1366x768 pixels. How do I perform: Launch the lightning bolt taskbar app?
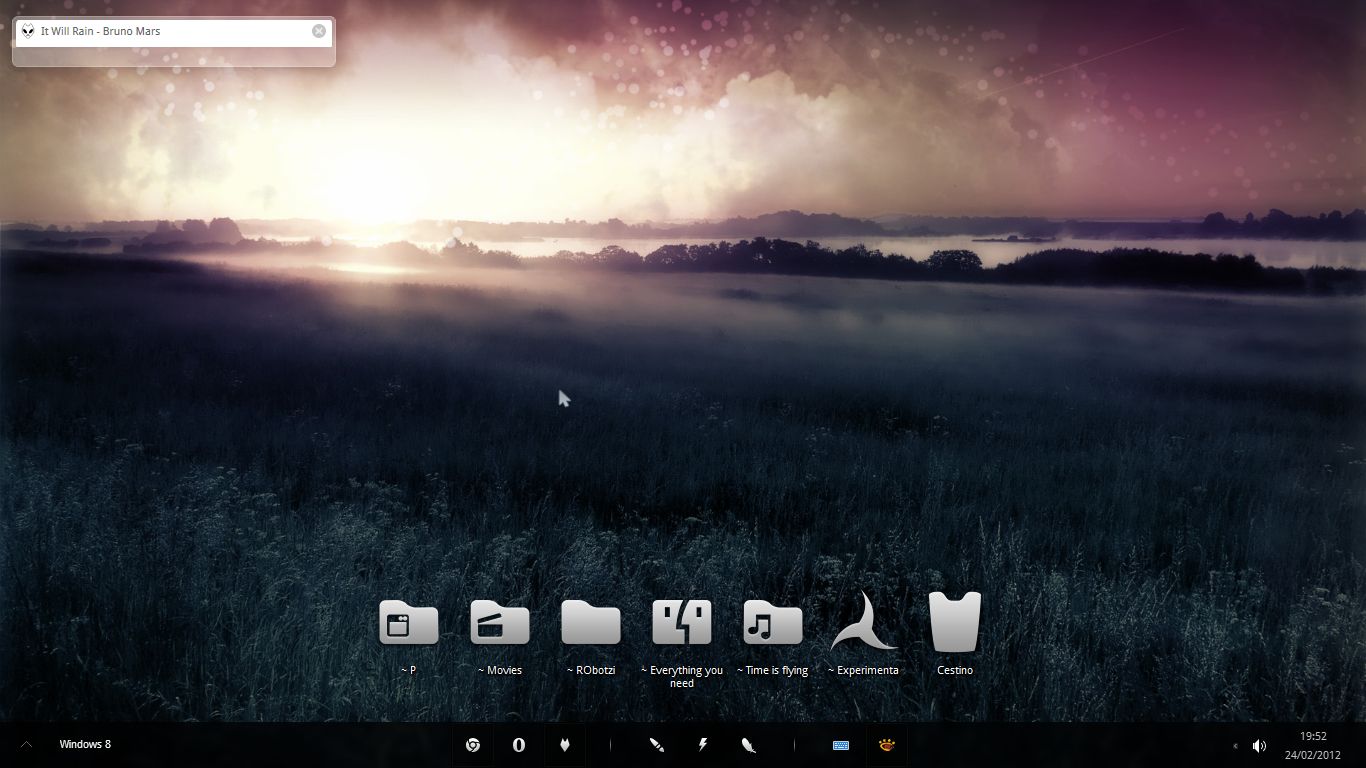[703, 745]
